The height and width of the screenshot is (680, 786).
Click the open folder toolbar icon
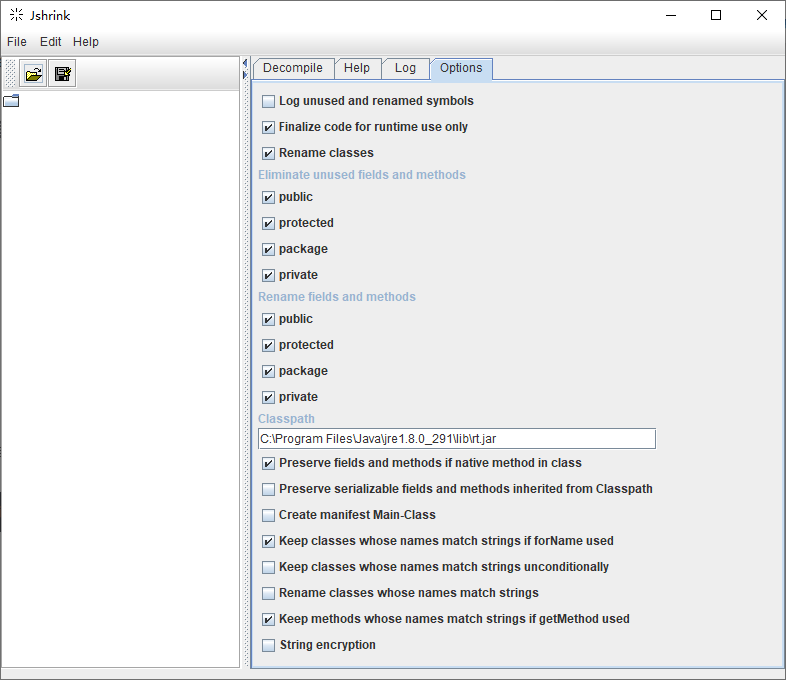[x=33, y=74]
